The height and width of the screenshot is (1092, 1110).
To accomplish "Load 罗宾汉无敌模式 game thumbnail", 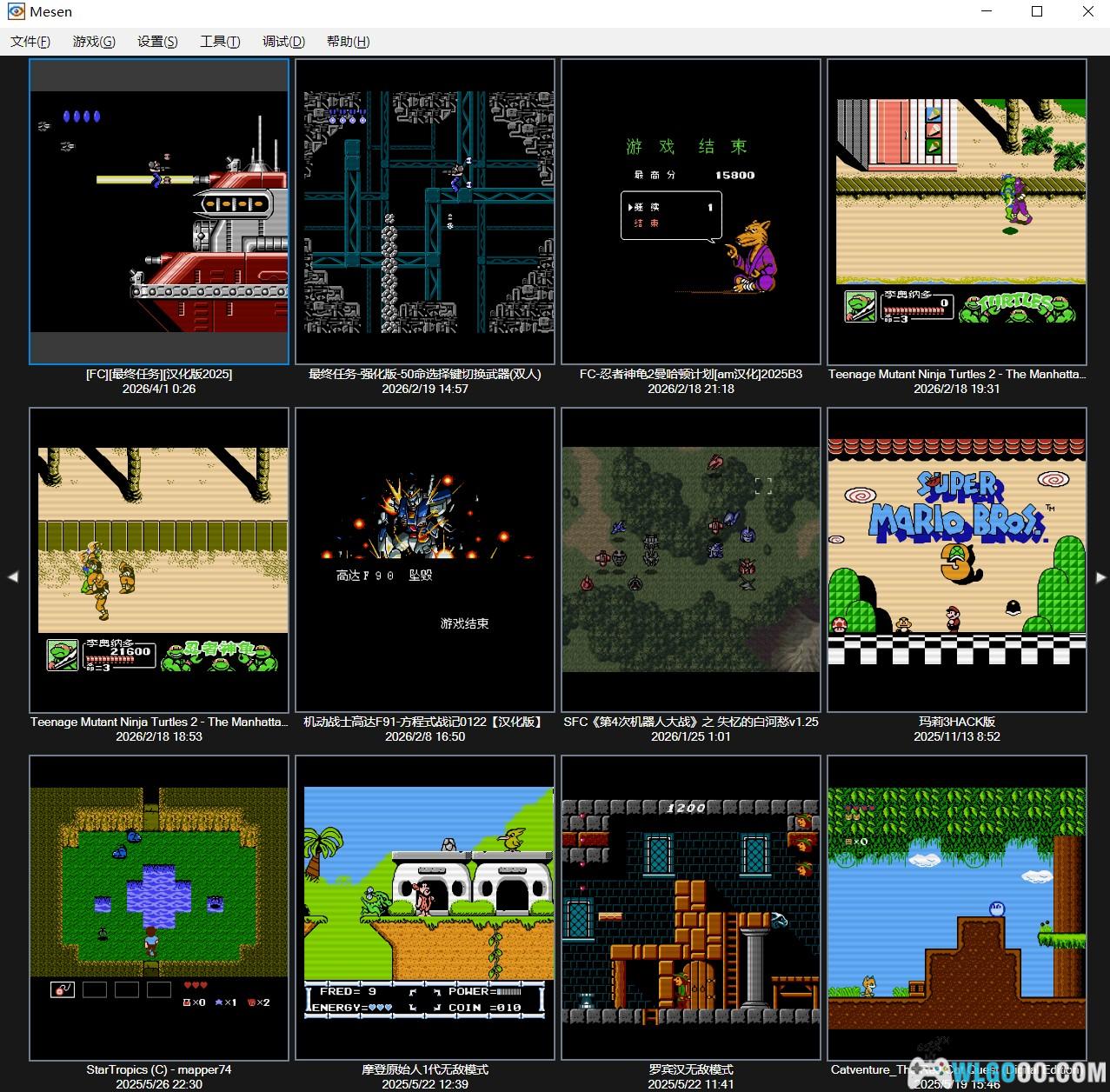I will 691,908.
